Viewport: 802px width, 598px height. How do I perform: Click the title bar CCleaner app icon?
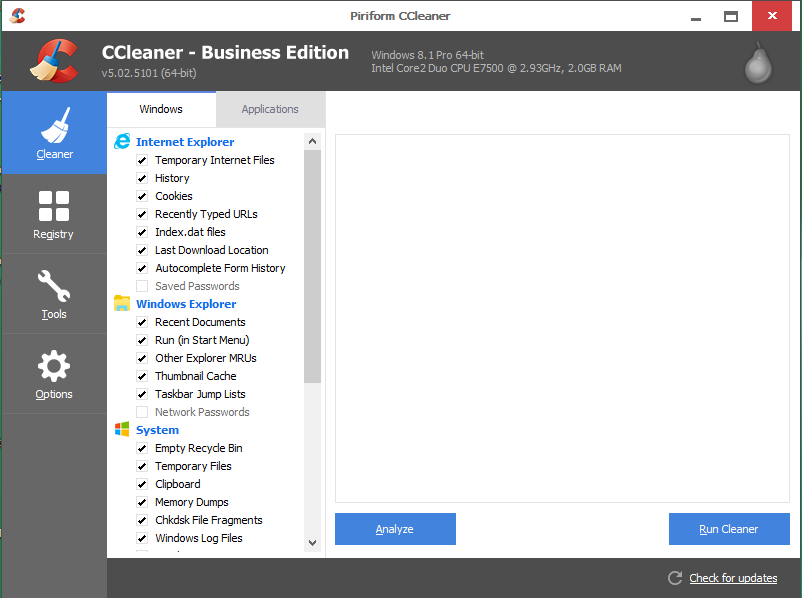click(x=18, y=16)
